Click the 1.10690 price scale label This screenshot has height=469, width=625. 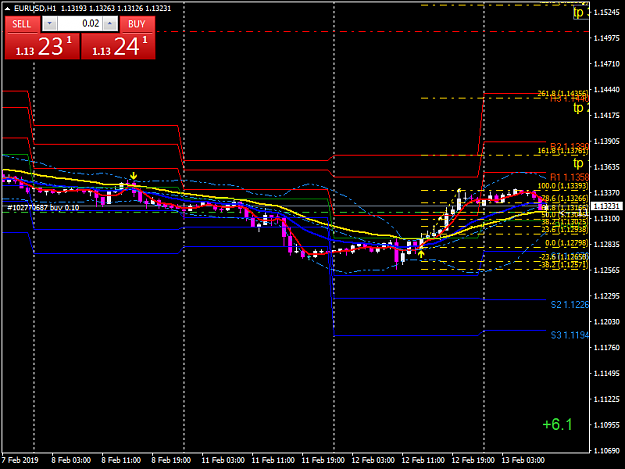[607, 451]
